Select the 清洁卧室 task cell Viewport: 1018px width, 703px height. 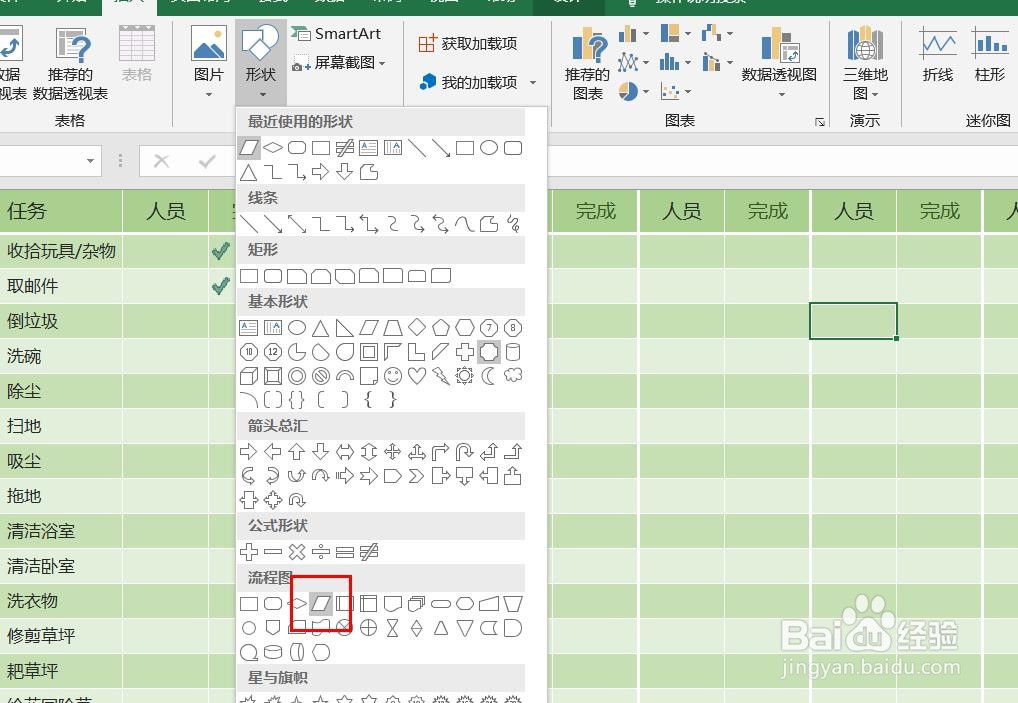tap(61, 566)
